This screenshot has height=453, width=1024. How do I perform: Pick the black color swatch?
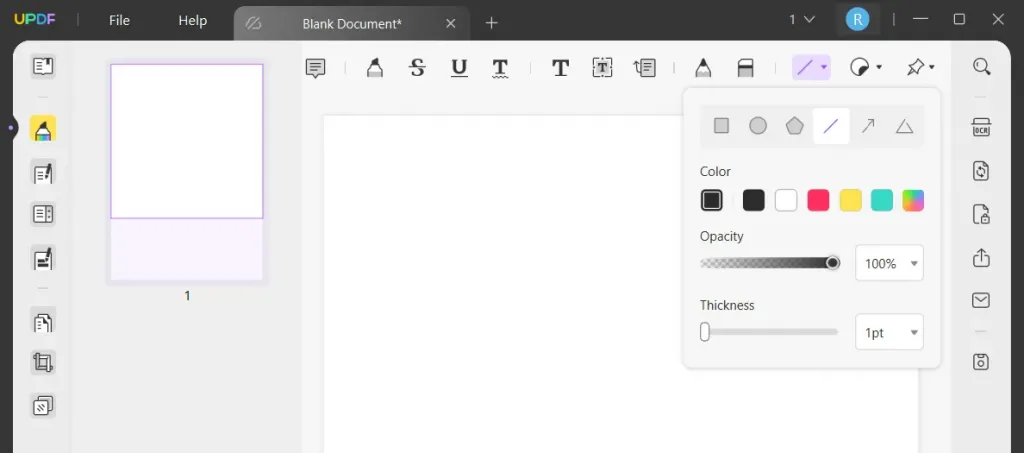point(754,200)
